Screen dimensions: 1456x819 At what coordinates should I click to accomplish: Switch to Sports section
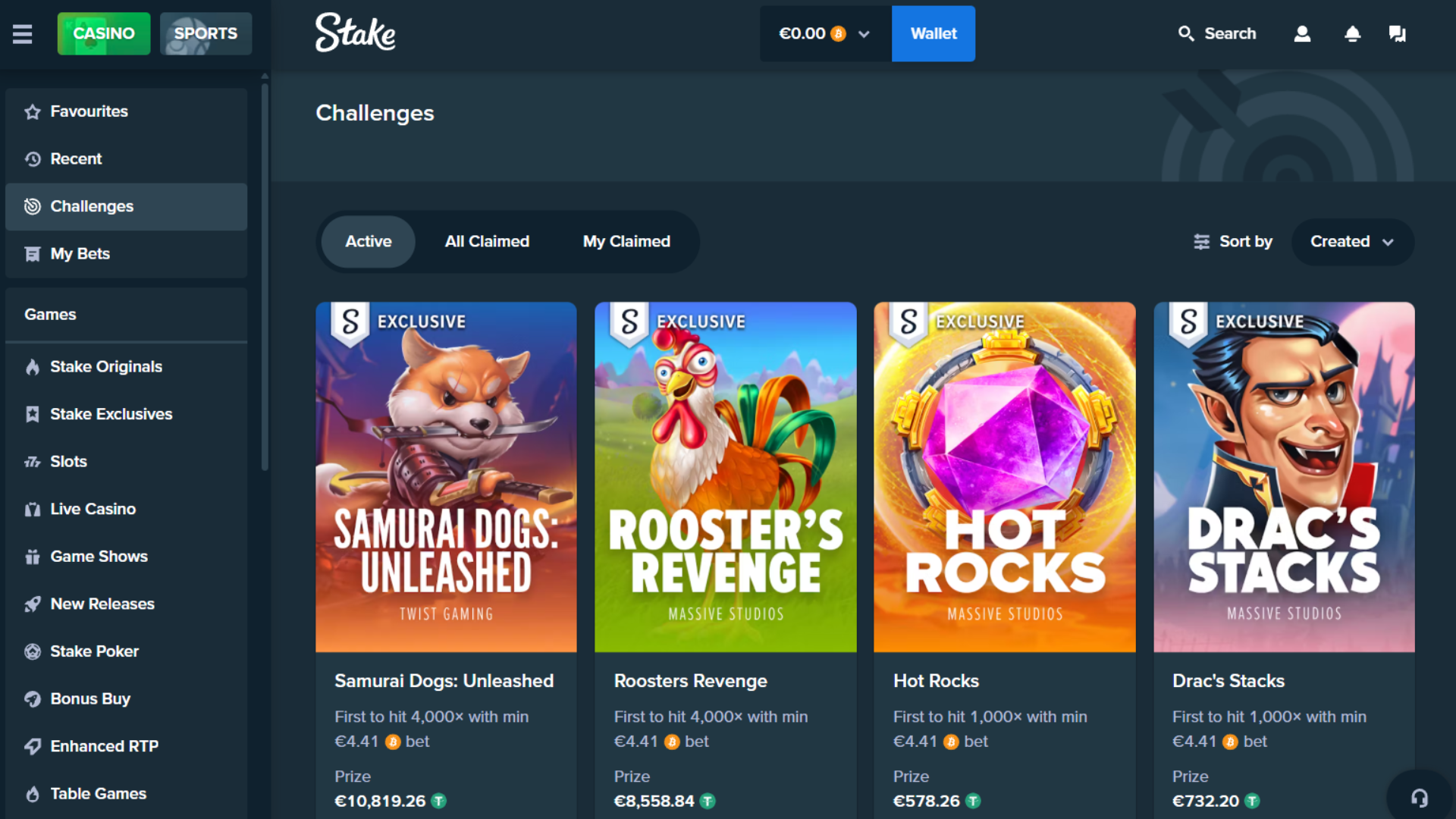coord(206,33)
